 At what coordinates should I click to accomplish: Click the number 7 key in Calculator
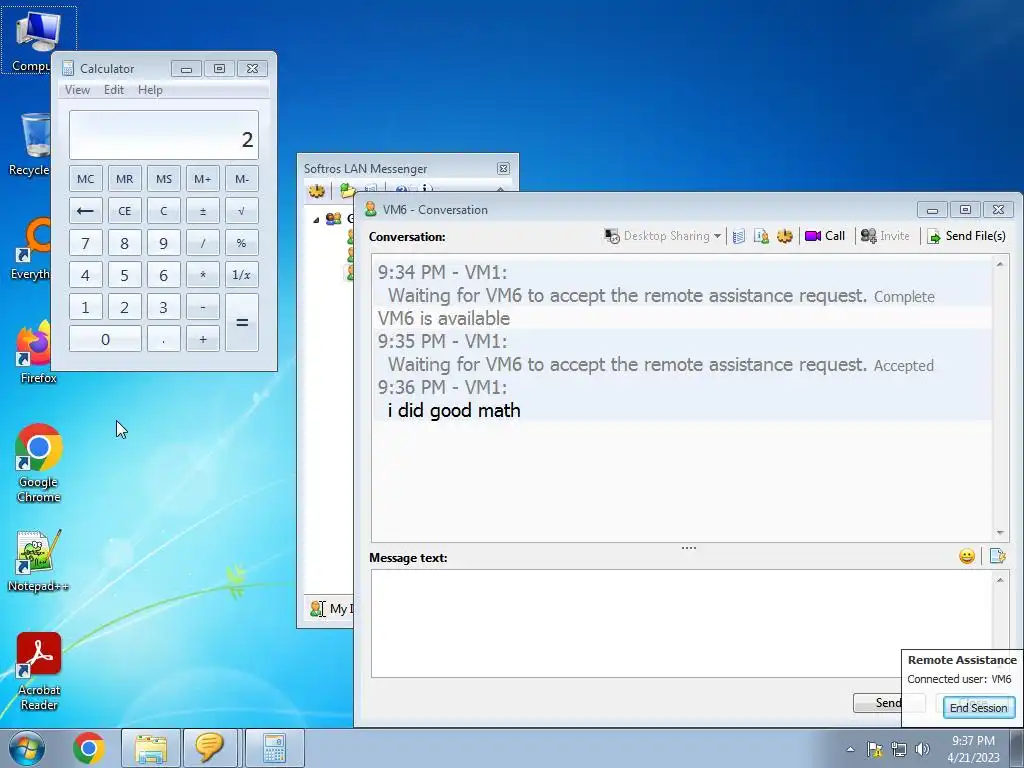click(86, 243)
